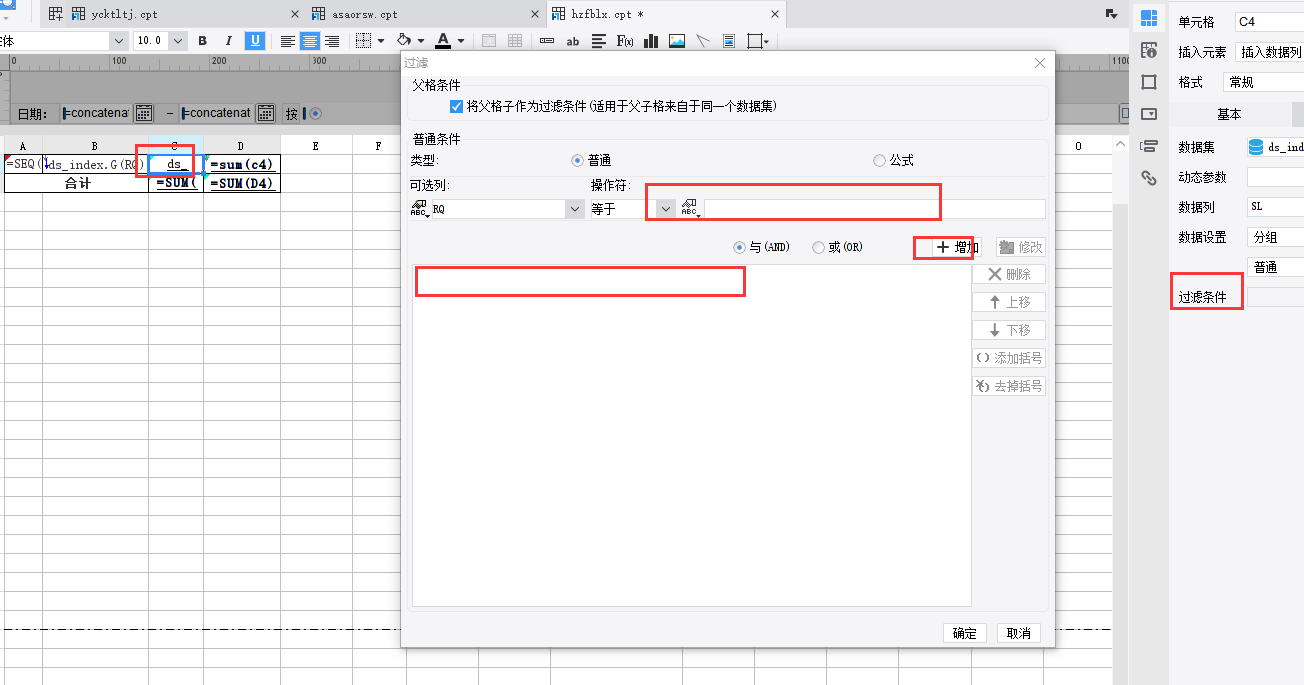Select 与(AND) radio button

pos(739,247)
